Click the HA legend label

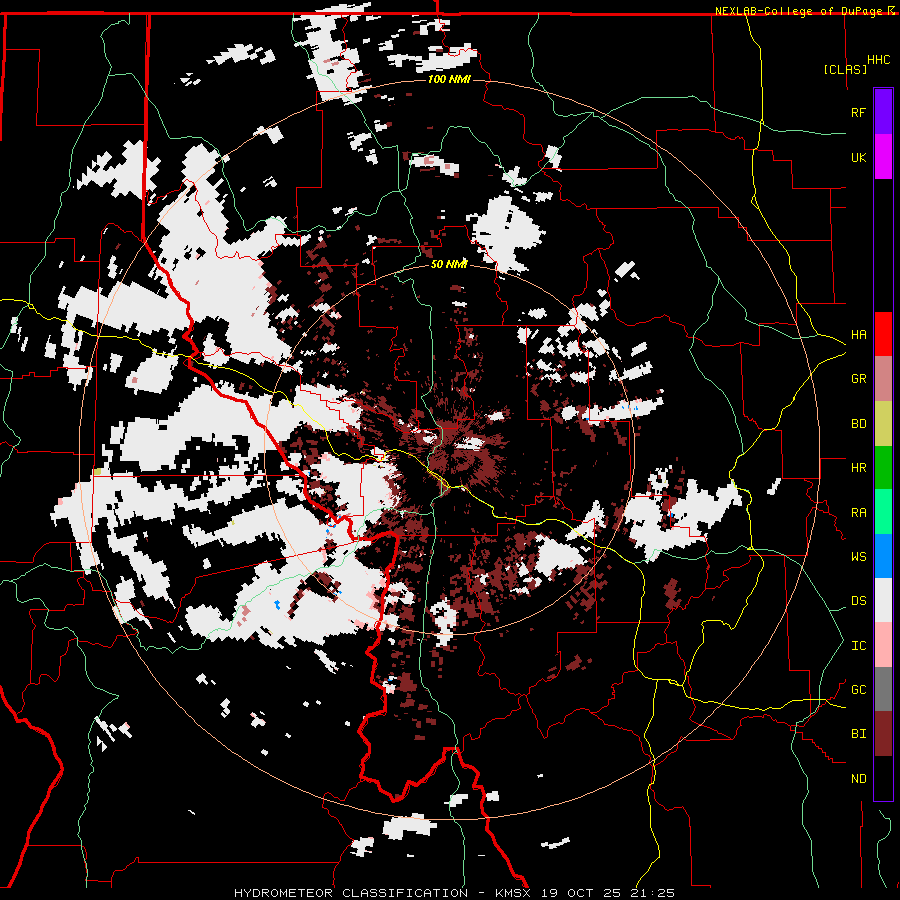pyautogui.click(x=858, y=335)
